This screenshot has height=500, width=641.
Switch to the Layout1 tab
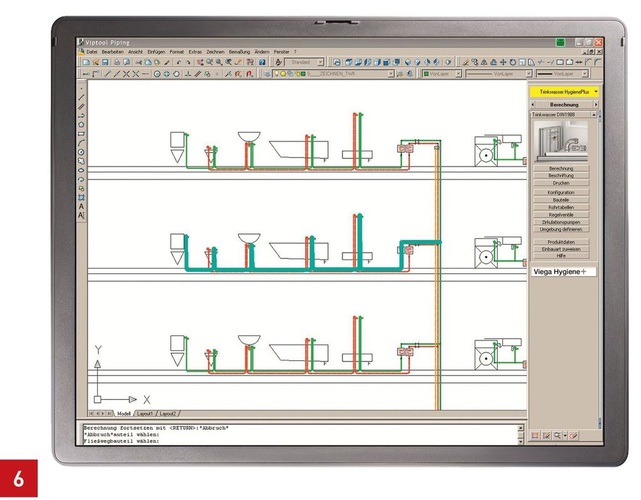point(144,413)
